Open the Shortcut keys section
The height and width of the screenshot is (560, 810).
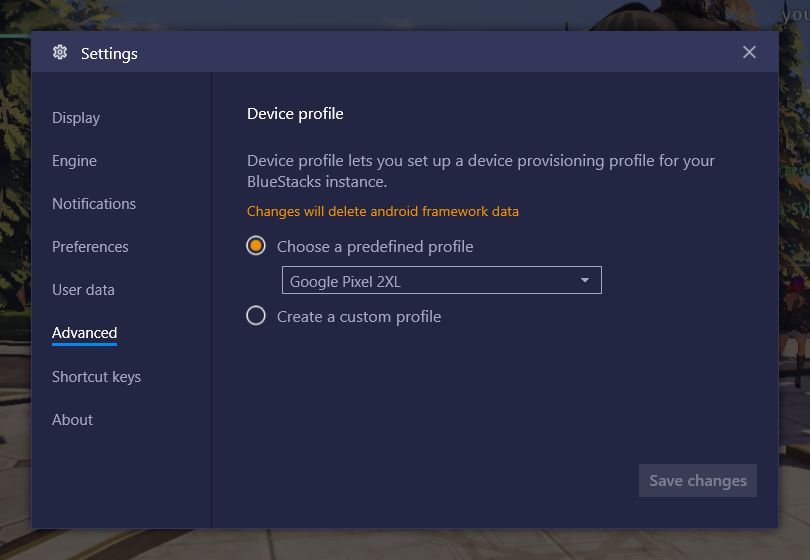click(x=97, y=377)
